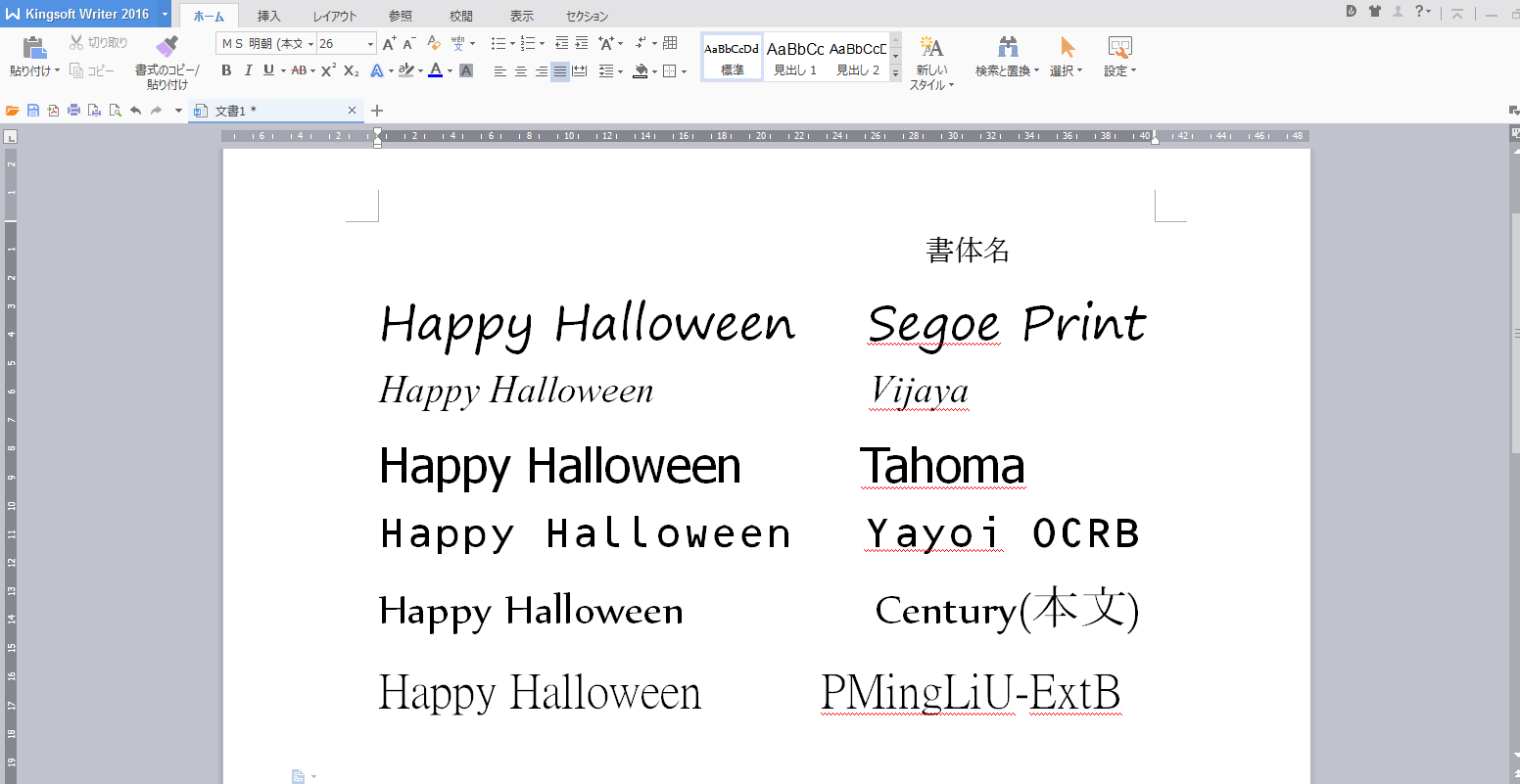Apply bulleted list formatting
This screenshot has height=784, width=1520.
pos(498,43)
